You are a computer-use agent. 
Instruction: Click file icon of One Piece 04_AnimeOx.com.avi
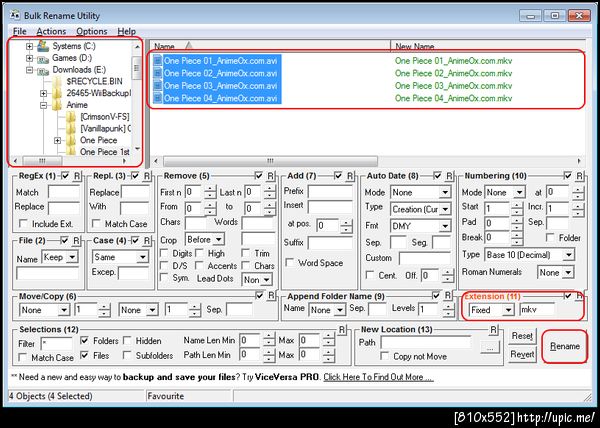coord(158,98)
